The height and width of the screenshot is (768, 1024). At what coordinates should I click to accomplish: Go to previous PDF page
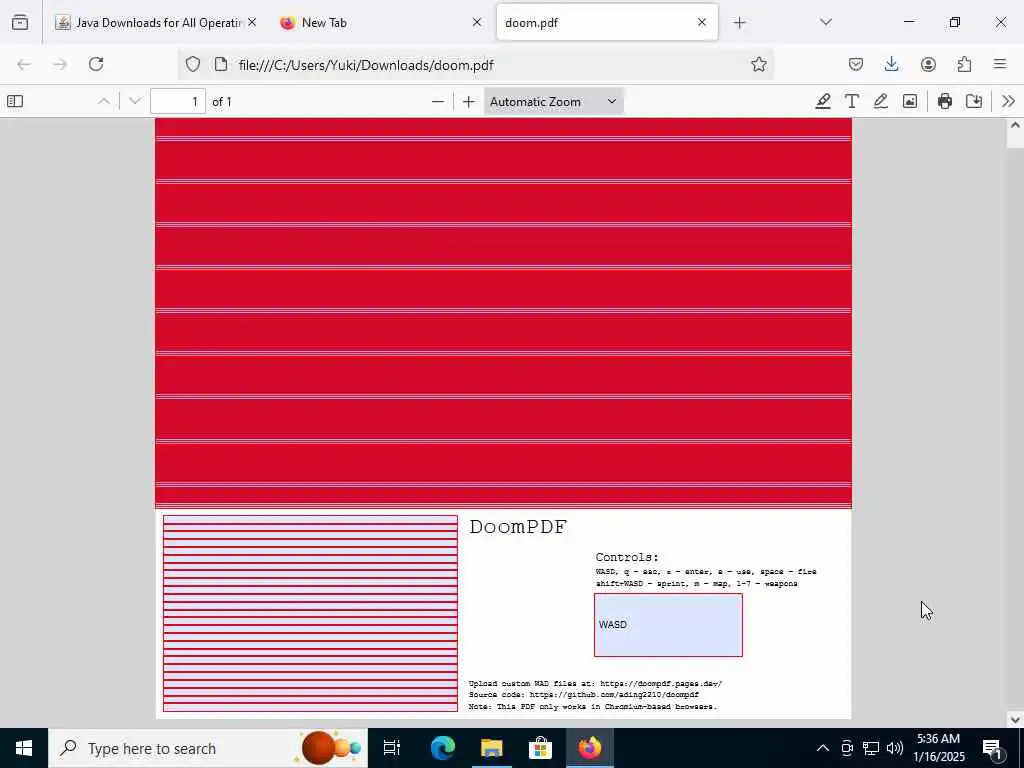tap(104, 101)
